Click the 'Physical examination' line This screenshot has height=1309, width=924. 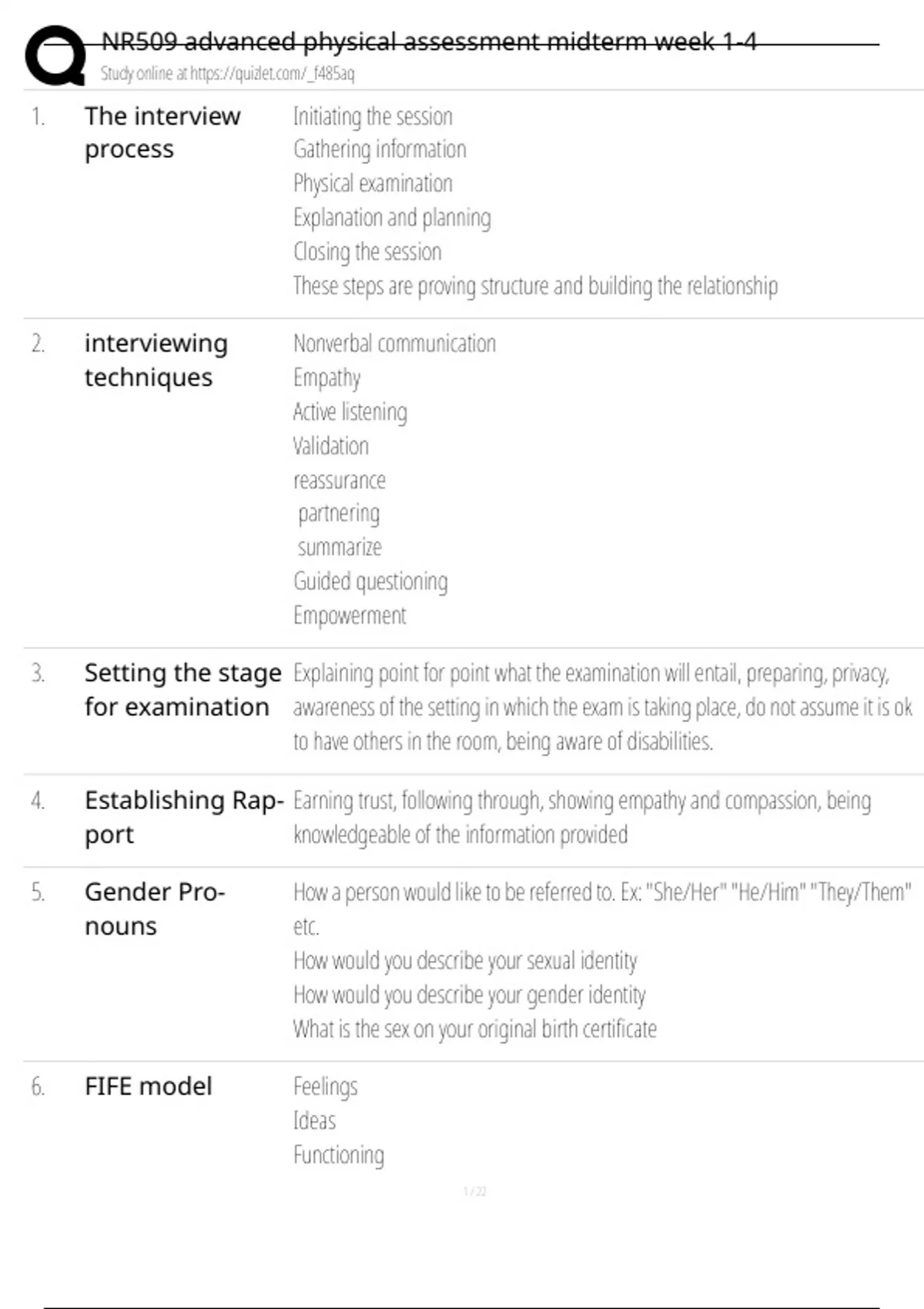(x=373, y=183)
